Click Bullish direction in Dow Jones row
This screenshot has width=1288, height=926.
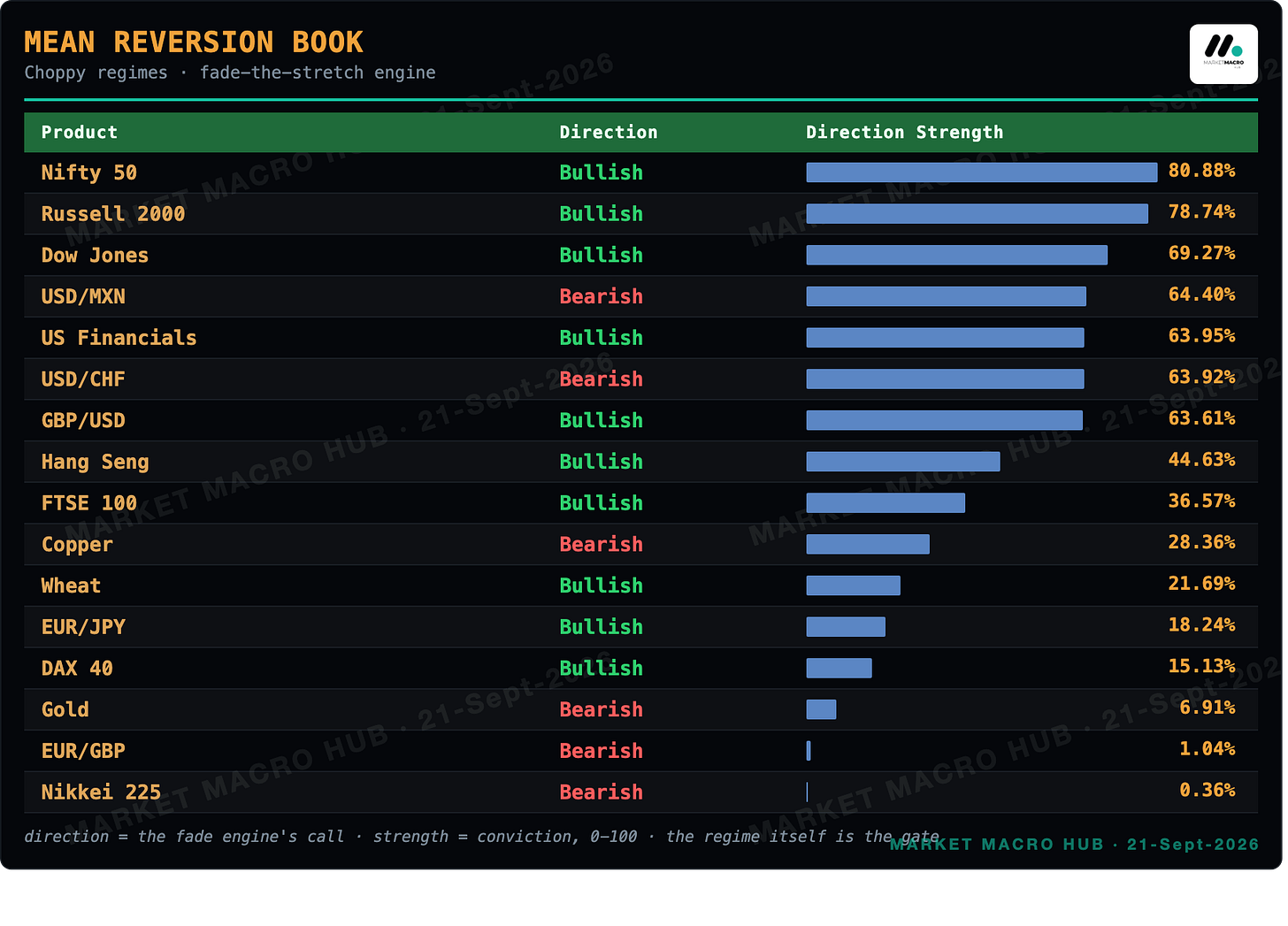point(602,256)
